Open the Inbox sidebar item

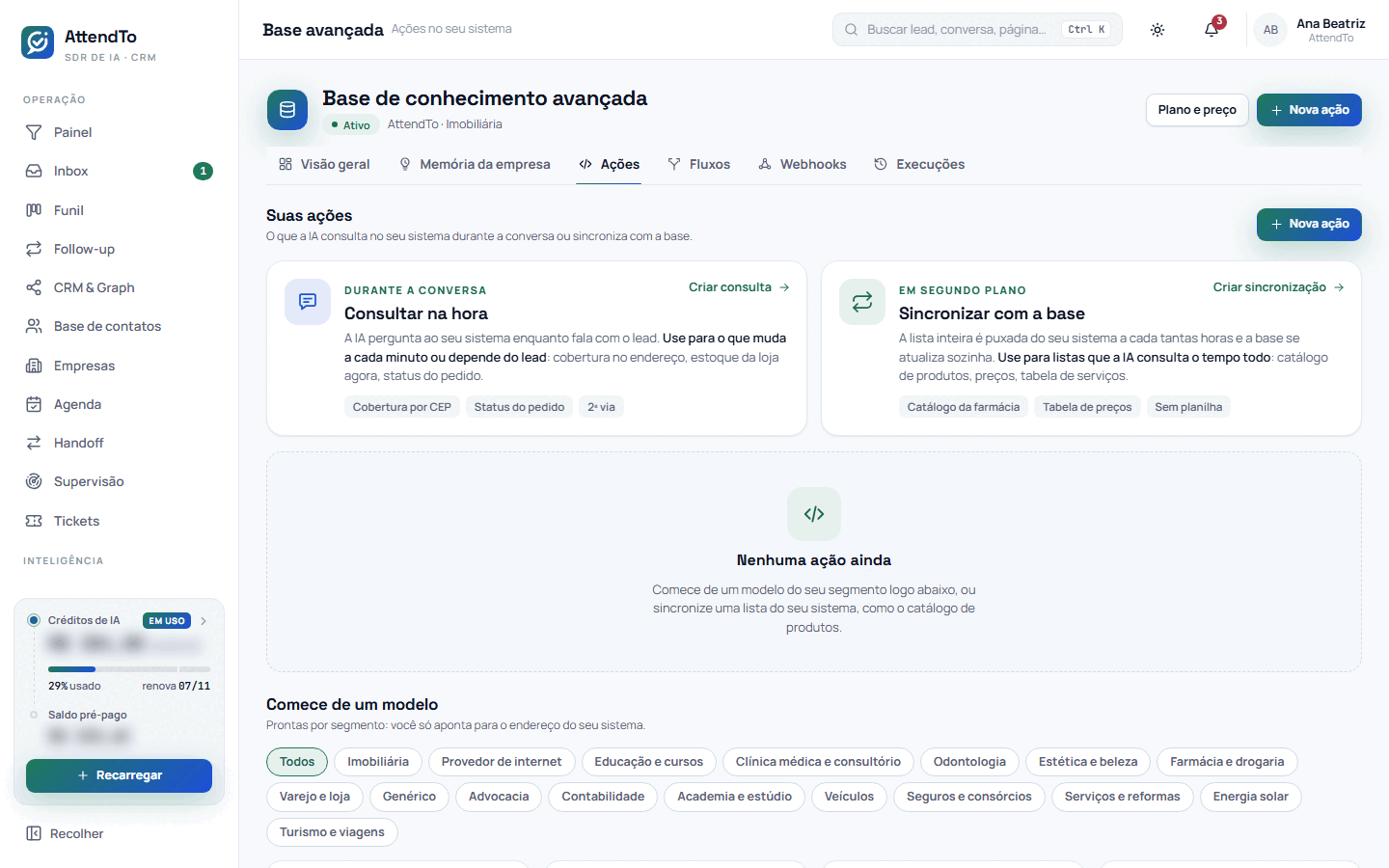pos(119,171)
